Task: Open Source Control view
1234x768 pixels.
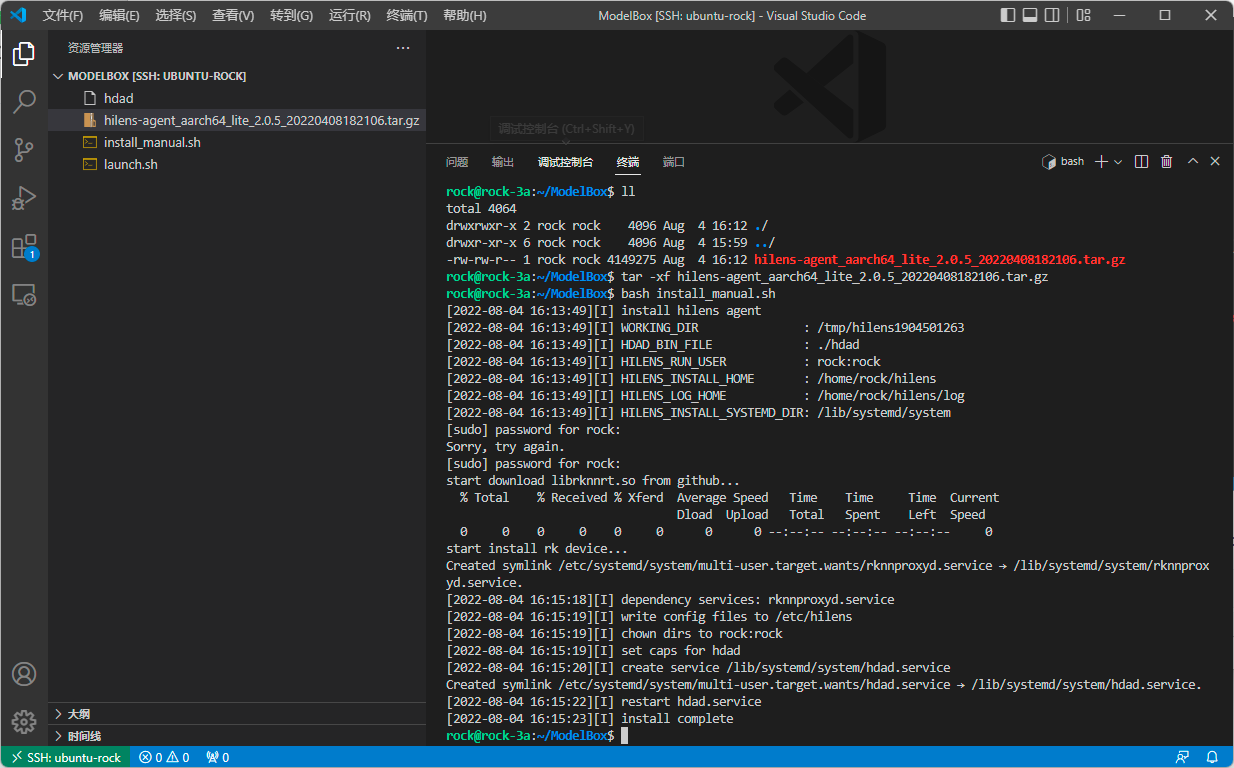Action: (x=24, y=150)
